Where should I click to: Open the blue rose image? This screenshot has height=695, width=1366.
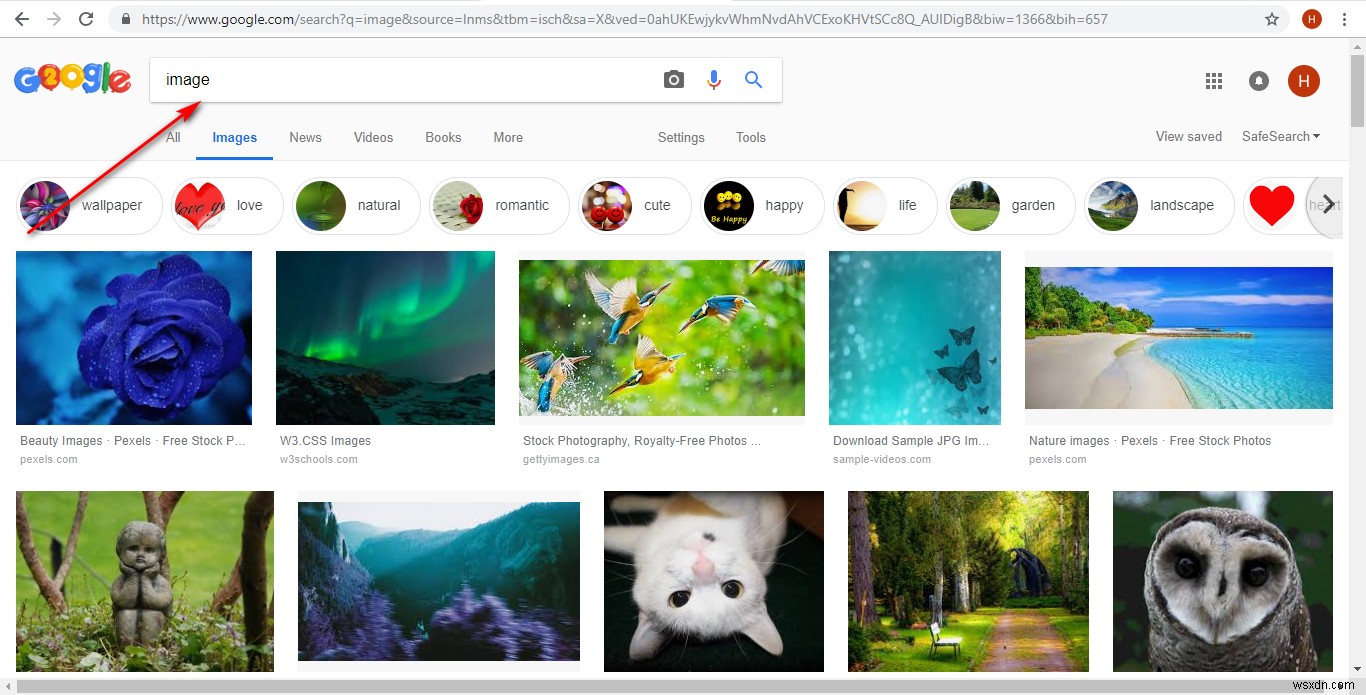pyautogui.click(x=134, y=338)
